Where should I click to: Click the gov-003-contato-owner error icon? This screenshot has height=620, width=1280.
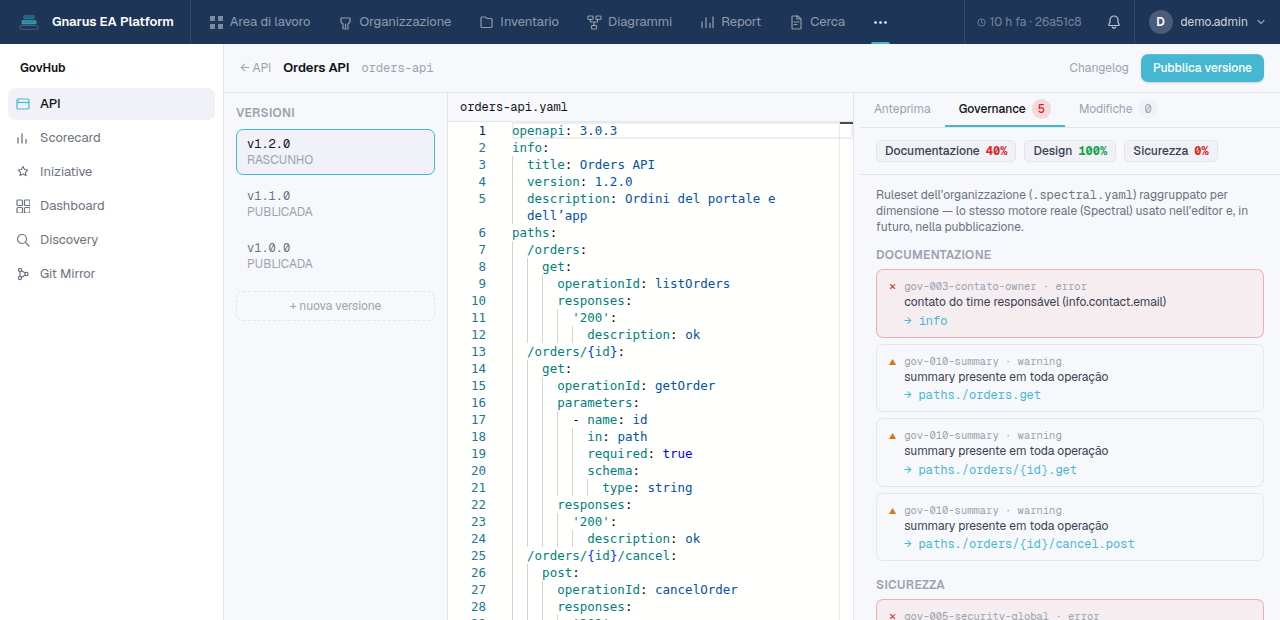pyautogui.click(x=893, y=287)
